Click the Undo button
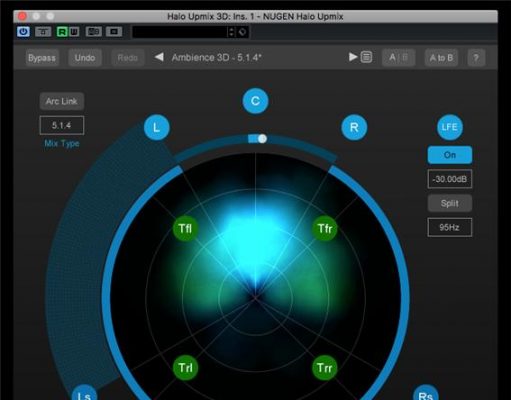The width and height of the screenshot is (511, 400). click(85, 58)
